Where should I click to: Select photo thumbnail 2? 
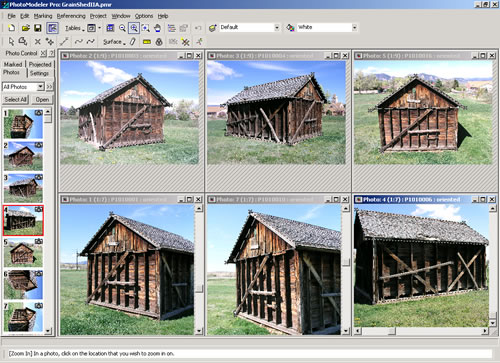coord(23,156)
